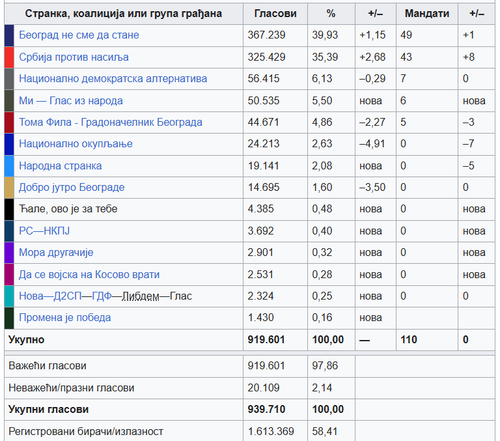
Task: Click the Мандати column header
Action: tap(427, 14)
